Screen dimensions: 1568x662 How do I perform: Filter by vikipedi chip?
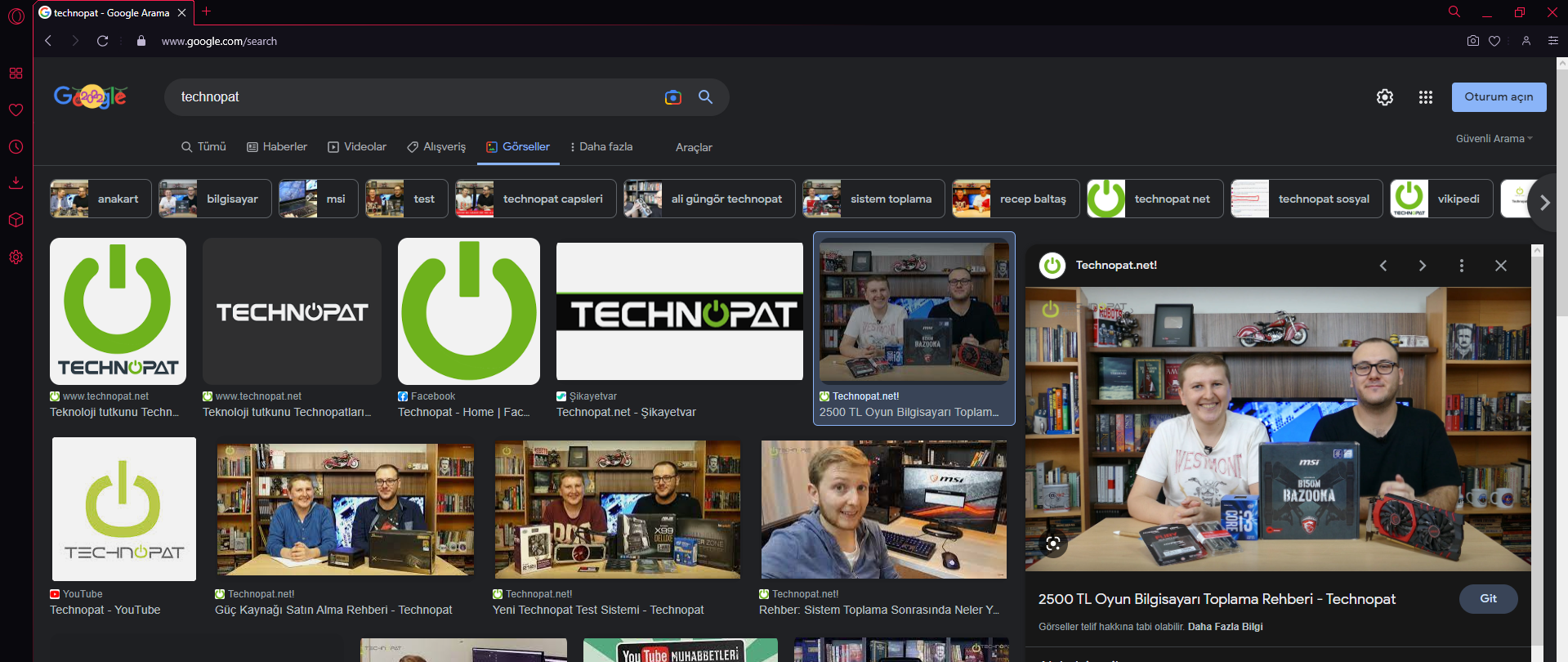1442,199
